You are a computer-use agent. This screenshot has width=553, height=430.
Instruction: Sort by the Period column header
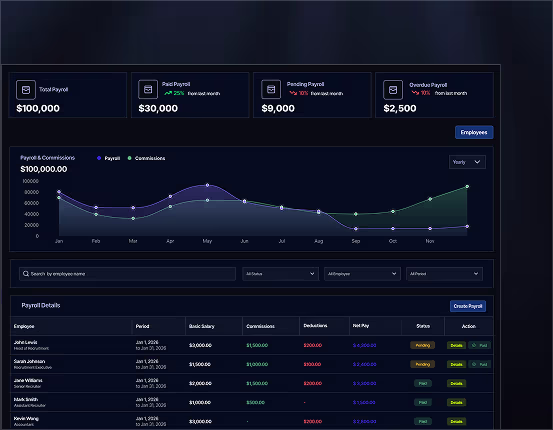pos(142,326)
